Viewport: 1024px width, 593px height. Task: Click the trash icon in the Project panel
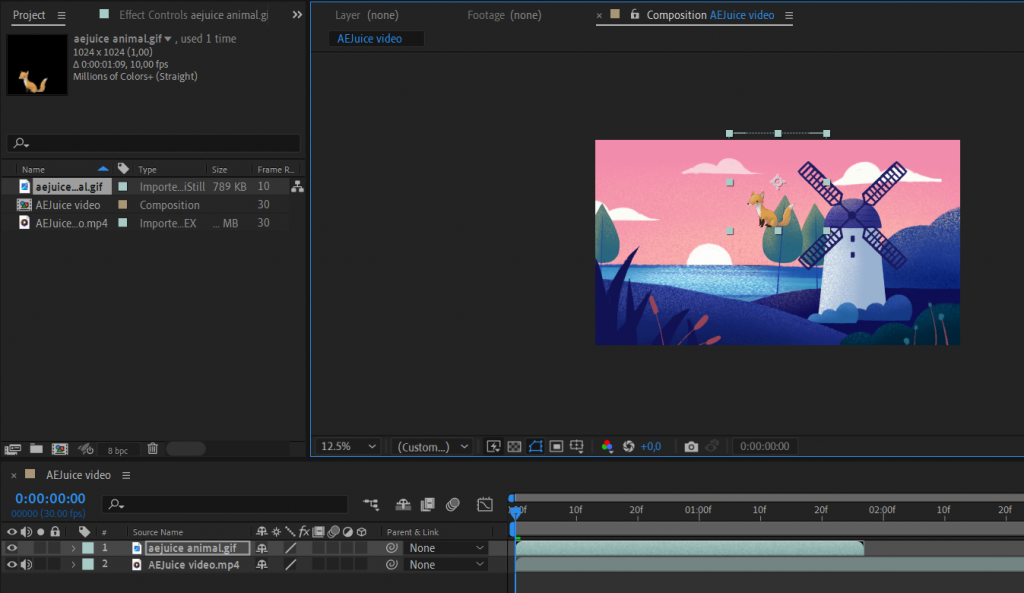point(152,449)
